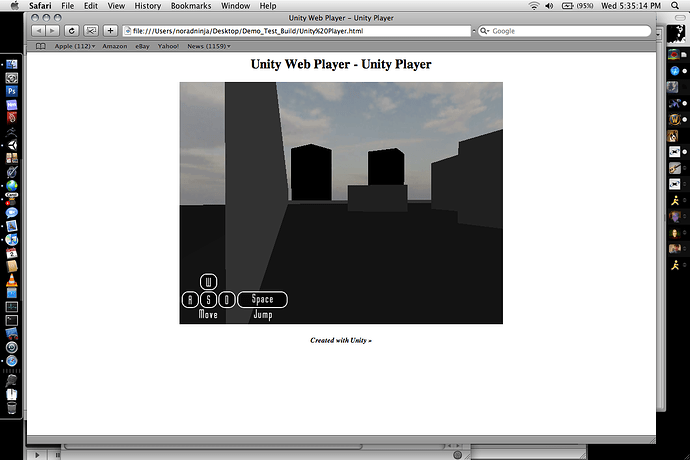Open the red Flash Dock icon
690x460 pixels.
(x=11, y=118)
